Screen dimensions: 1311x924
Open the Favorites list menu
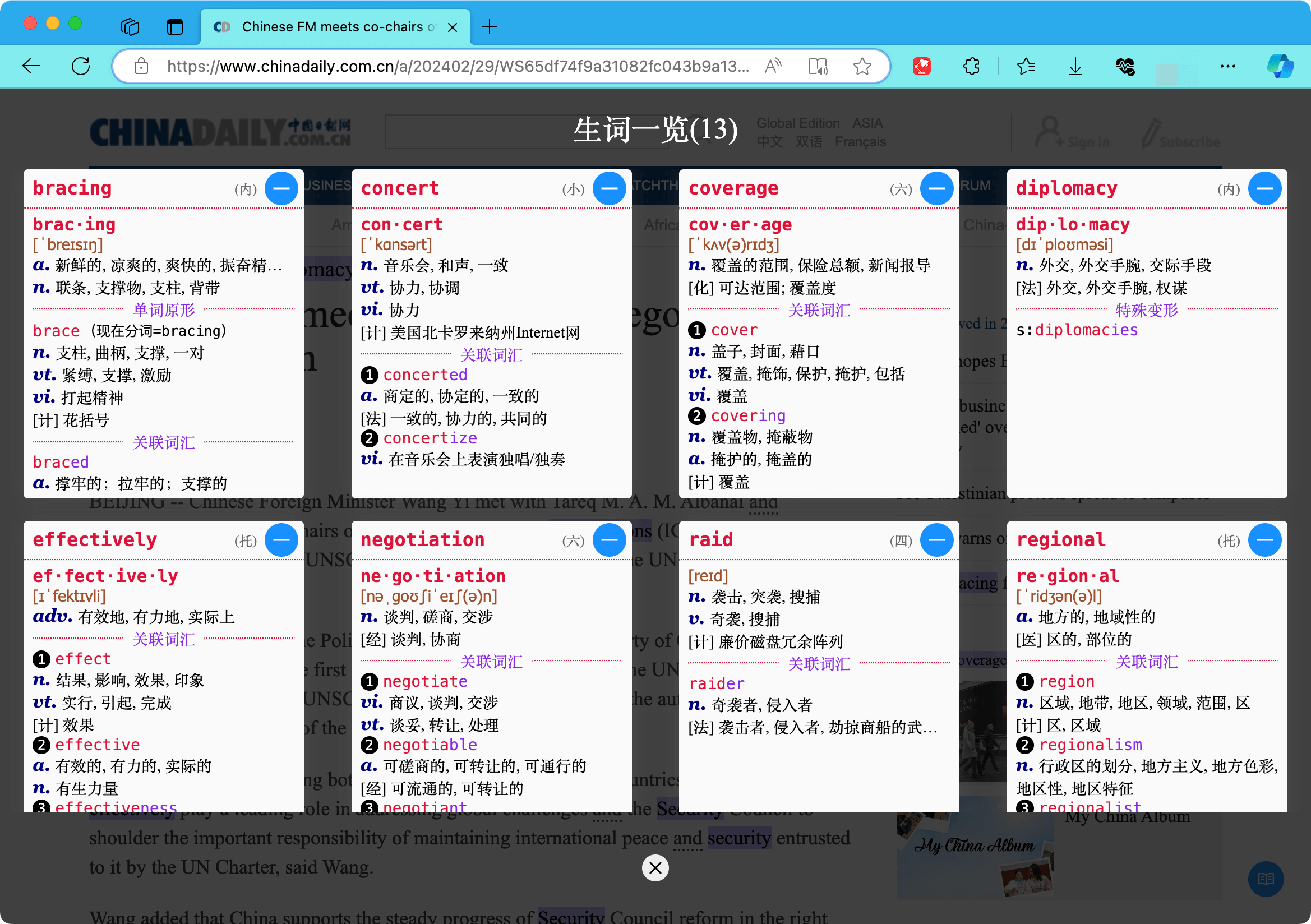[1026, 66]
